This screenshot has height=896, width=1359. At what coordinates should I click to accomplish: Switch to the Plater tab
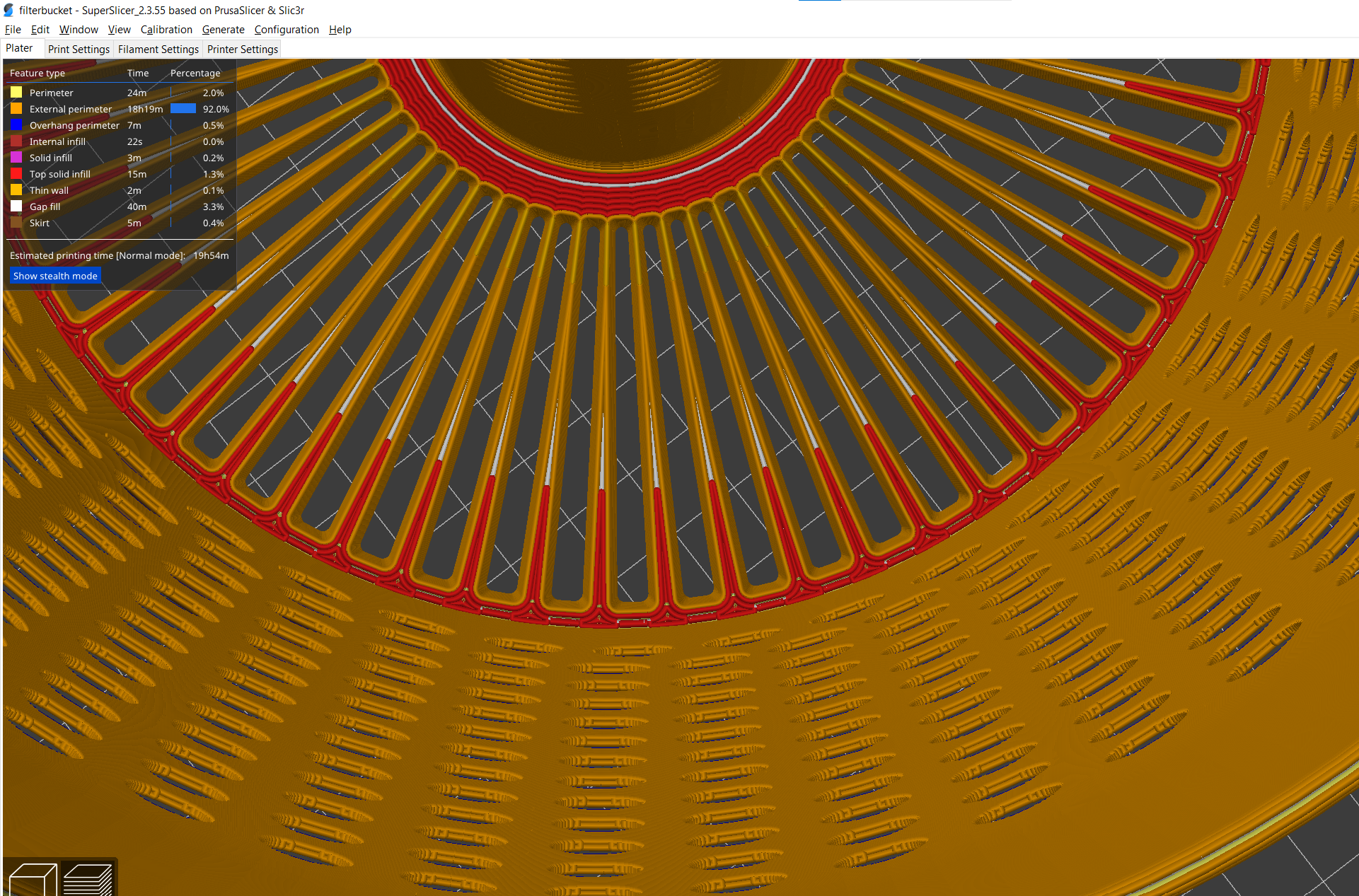click(19, 48)
